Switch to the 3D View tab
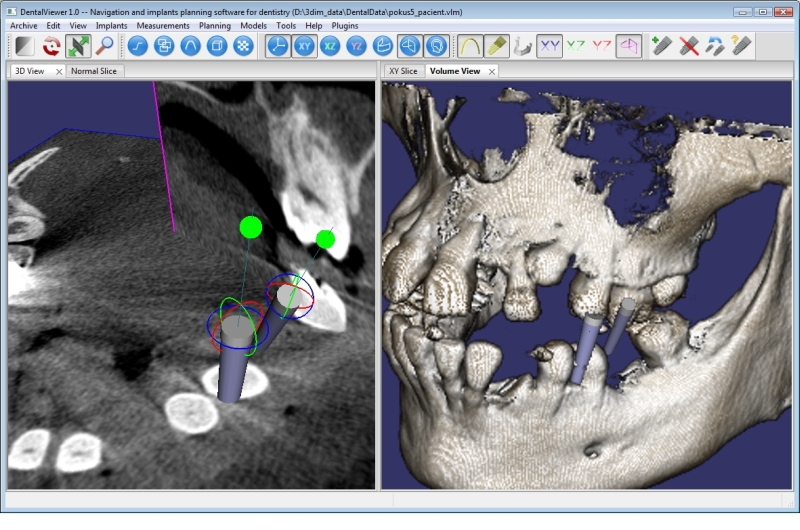 pos(30,71)
